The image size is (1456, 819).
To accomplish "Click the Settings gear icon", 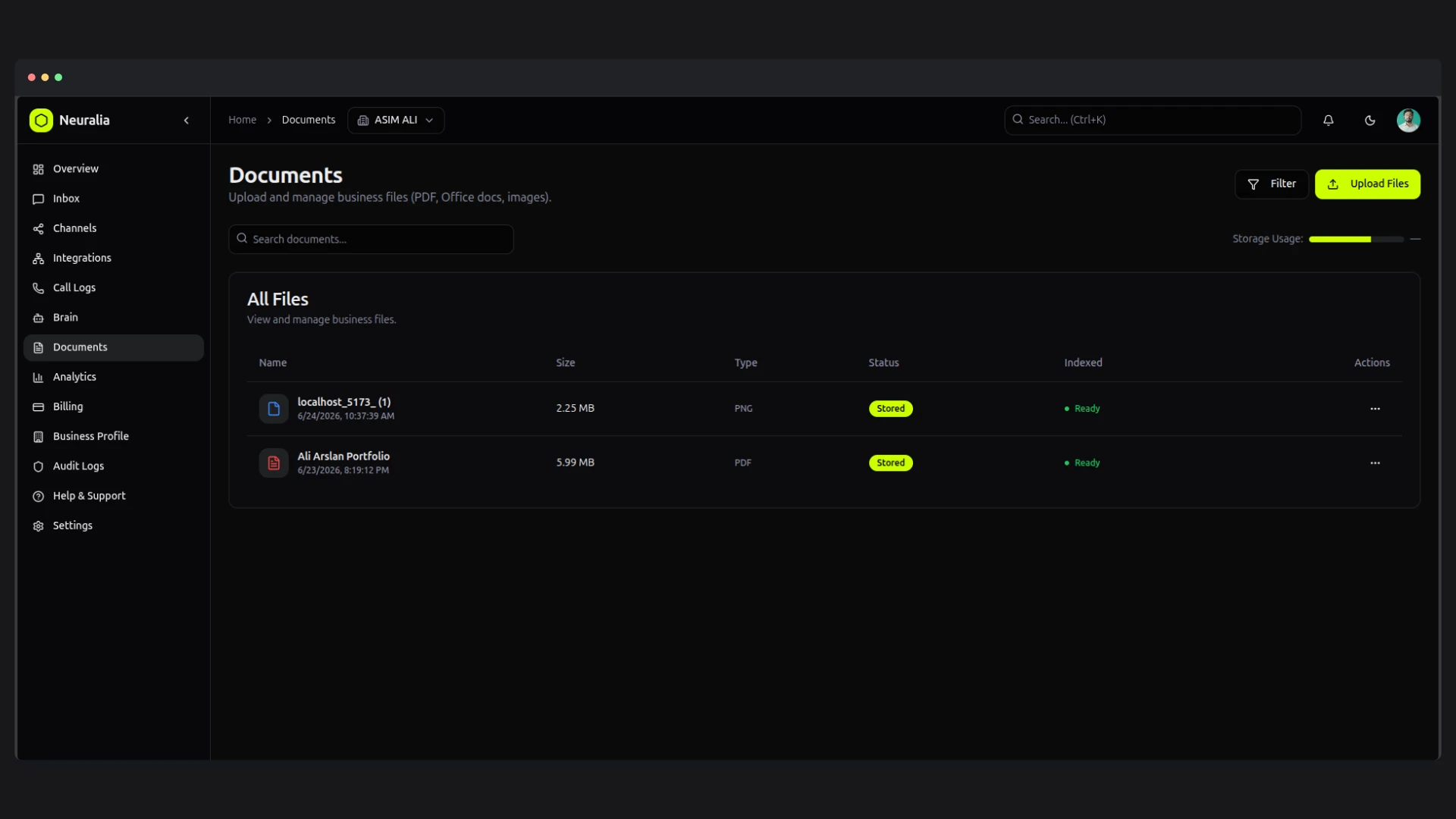I will pyautogui.click(x=39, y=526).
